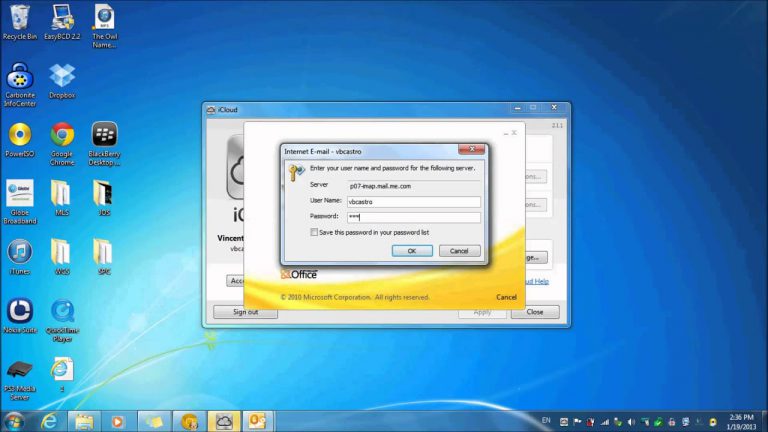Viewport: 768px width, 432px height.
Task: Switch to iCloud taskbar button
Action: (224, 421)
